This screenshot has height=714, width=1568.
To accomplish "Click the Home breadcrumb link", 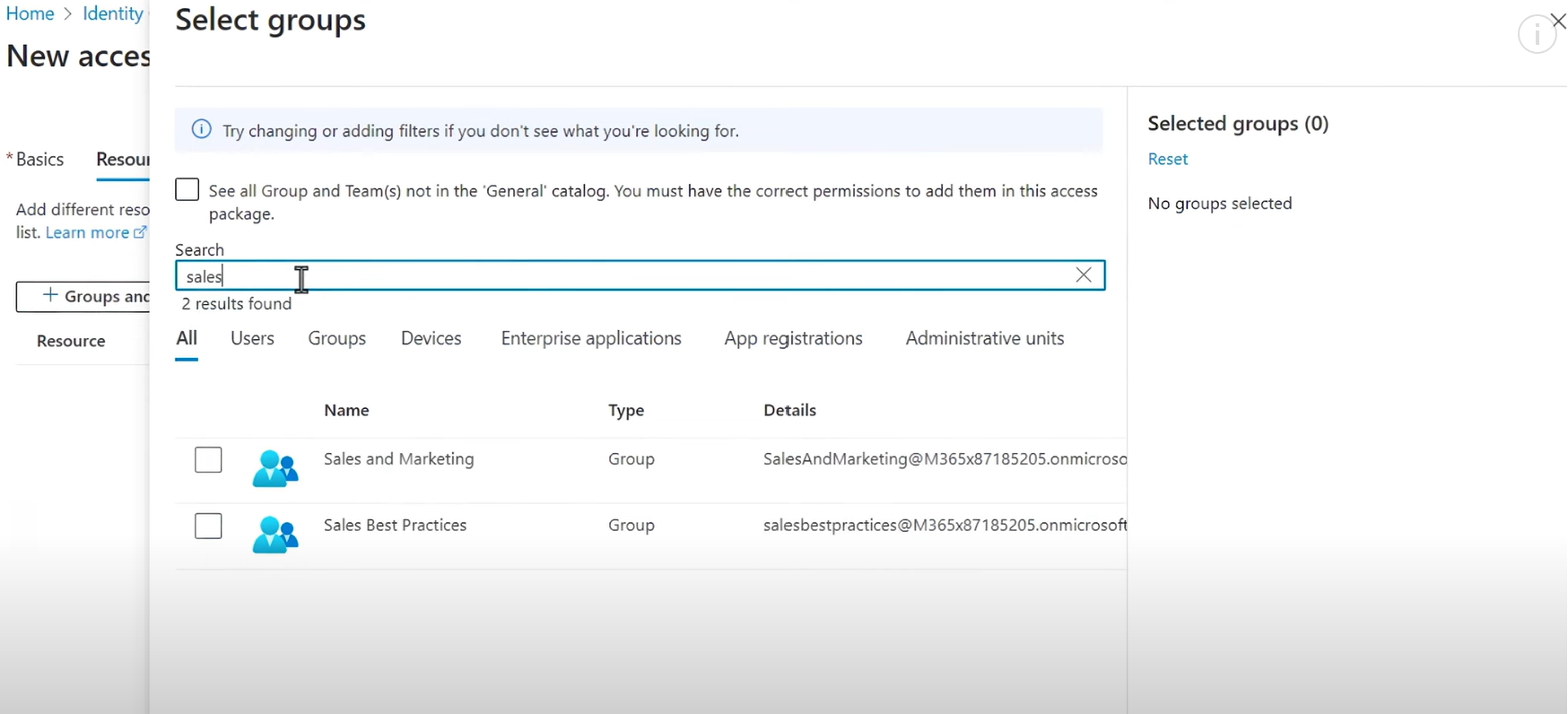I will (30, 13).
